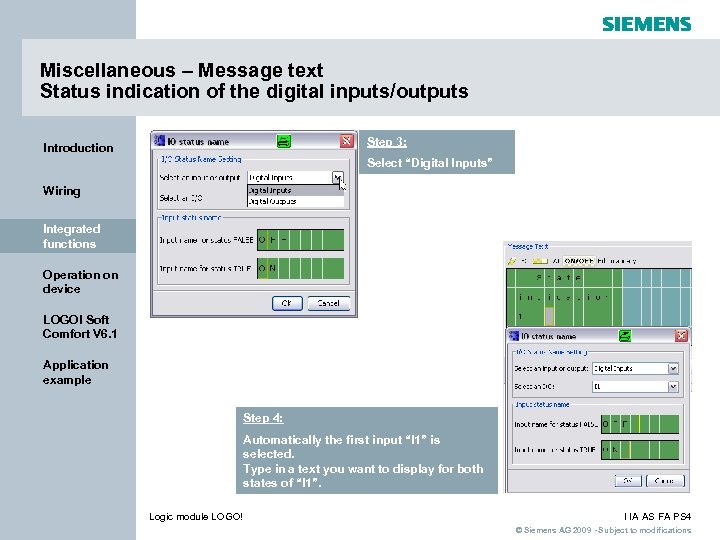Click Cancel in the Step 3 dialog
Image resolution: width=720 pixels, height=540 pixels.
[328, 303]
